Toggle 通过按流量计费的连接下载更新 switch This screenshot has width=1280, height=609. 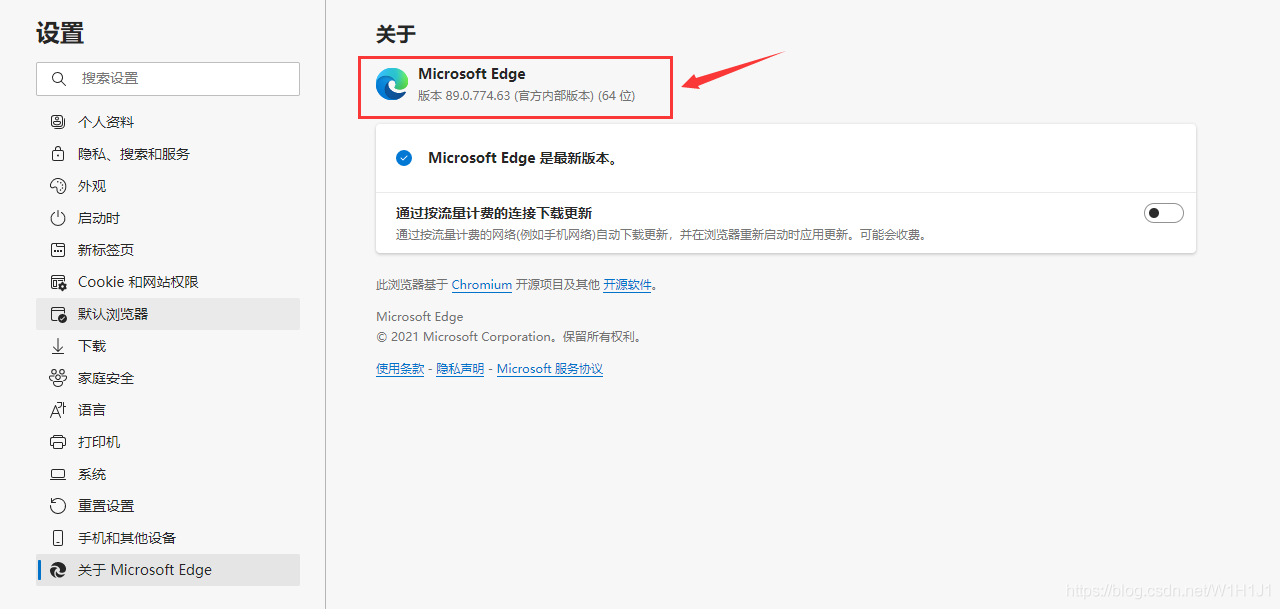click(1164, 213)
